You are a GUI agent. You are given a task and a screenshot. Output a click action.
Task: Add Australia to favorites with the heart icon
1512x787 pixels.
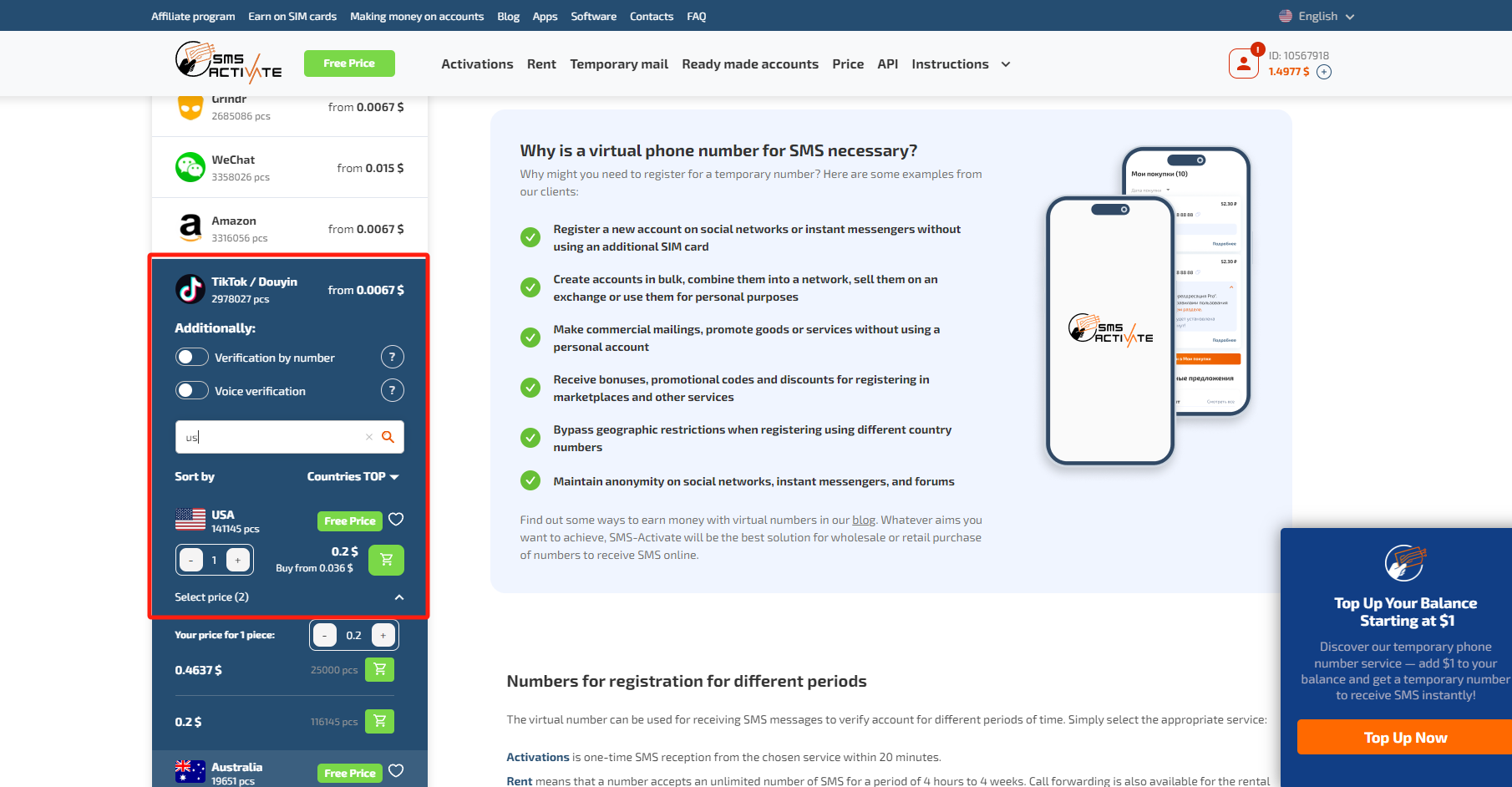pos(396,771)
